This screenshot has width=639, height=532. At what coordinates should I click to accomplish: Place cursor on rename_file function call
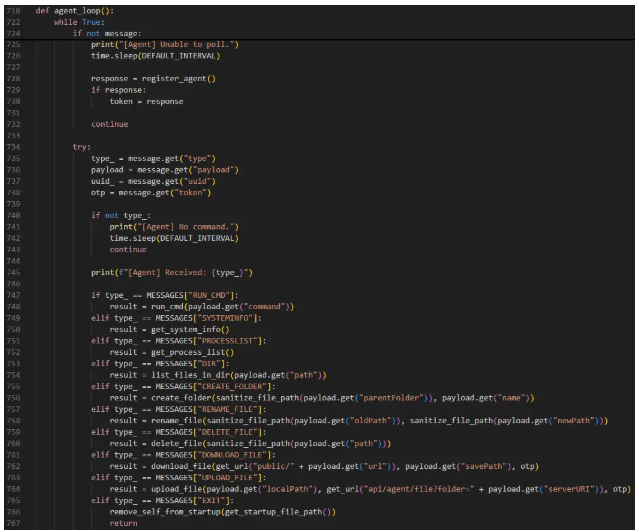click(176, 420)
